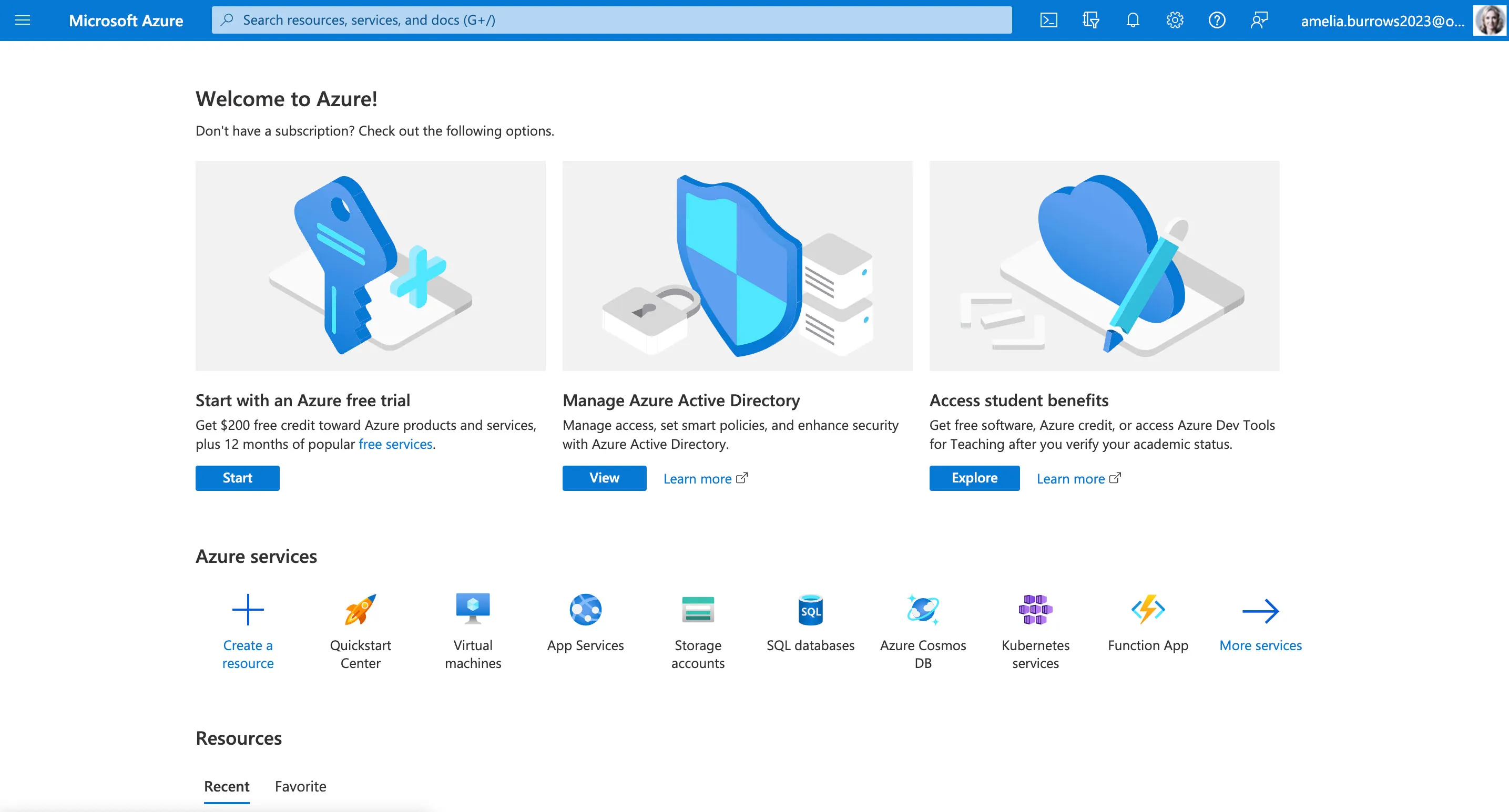
Task: Click the App Services label
Action: pyautogui.click(x=585, y=645)
